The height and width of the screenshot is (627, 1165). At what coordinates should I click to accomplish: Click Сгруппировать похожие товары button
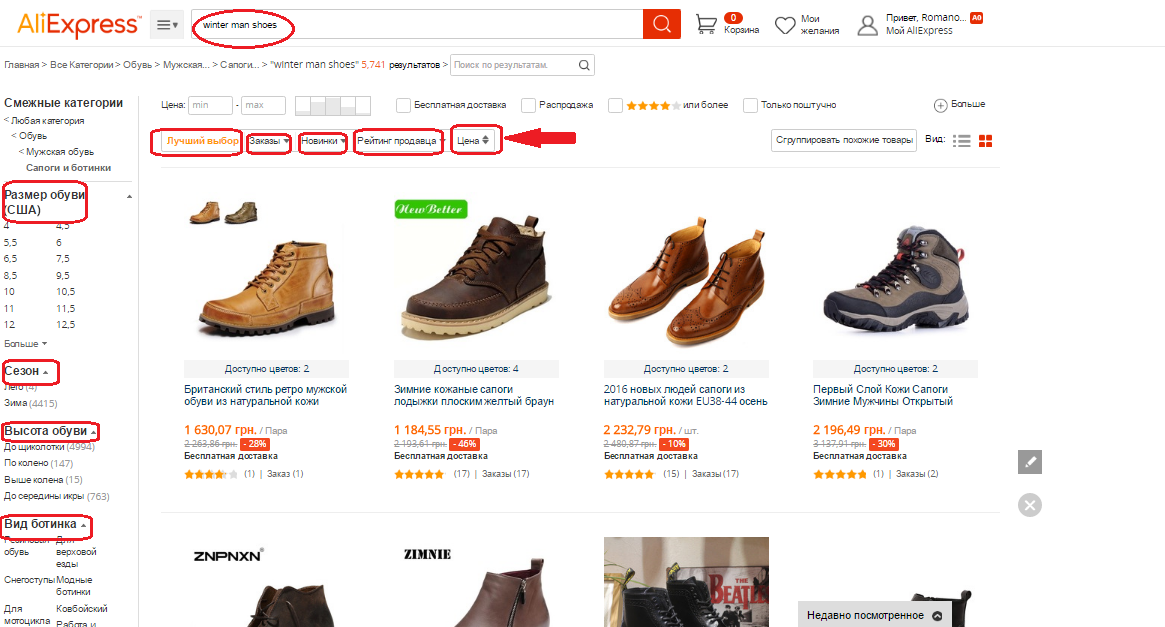[844, 140]
